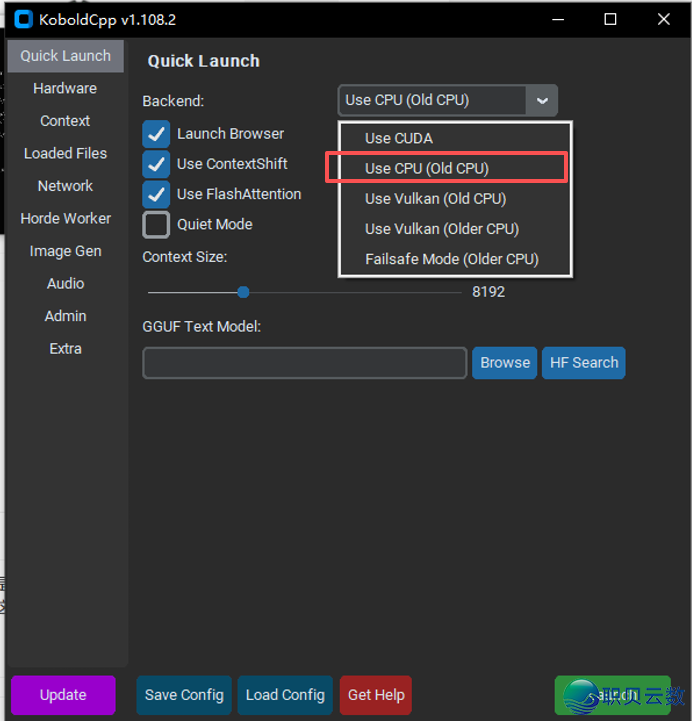Image resolution: width=692 pixels, height=721 pixels.
Task: Enable the Quiet Mode checkbox
Action: point(156,225)
